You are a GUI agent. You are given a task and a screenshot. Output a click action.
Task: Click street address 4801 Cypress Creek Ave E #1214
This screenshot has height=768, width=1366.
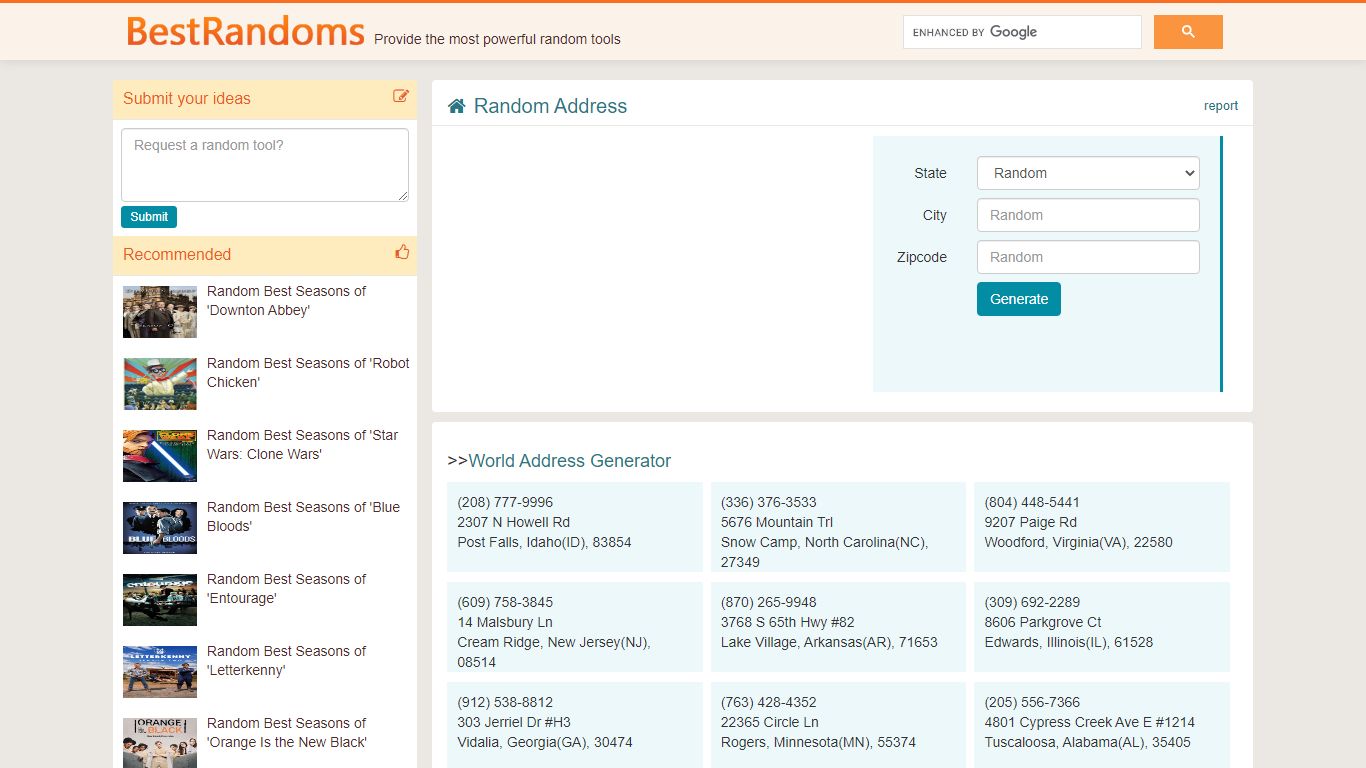[x=1090, y=722]
